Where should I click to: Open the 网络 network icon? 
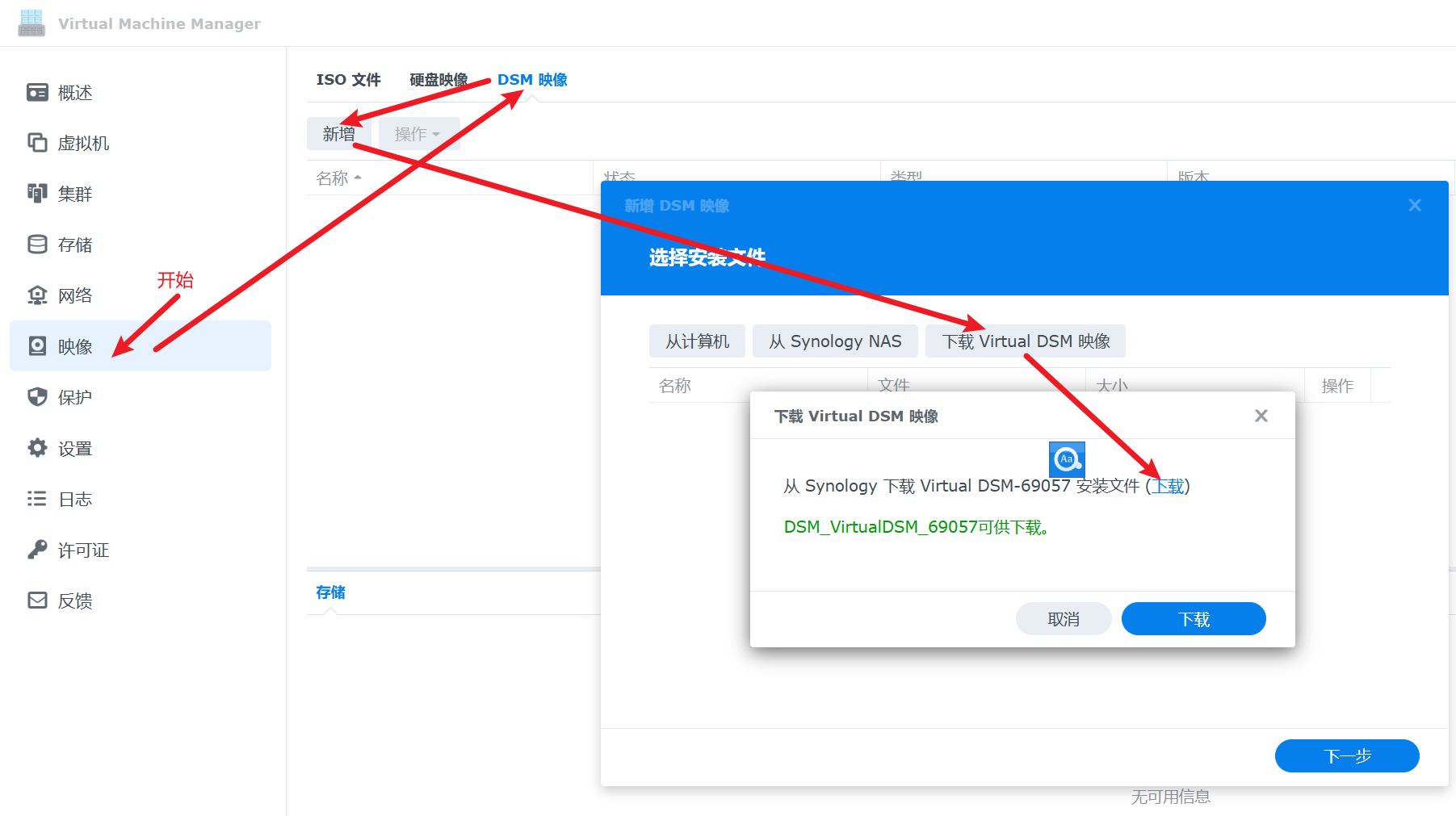37,295
